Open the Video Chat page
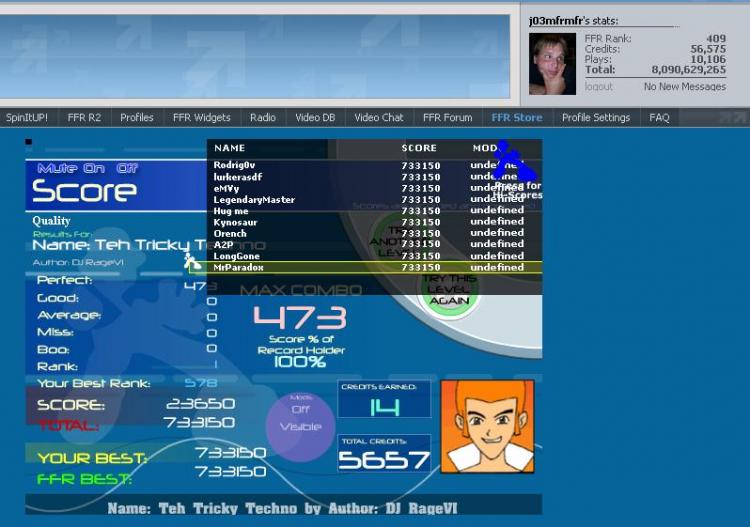 (x=379, y=118)
